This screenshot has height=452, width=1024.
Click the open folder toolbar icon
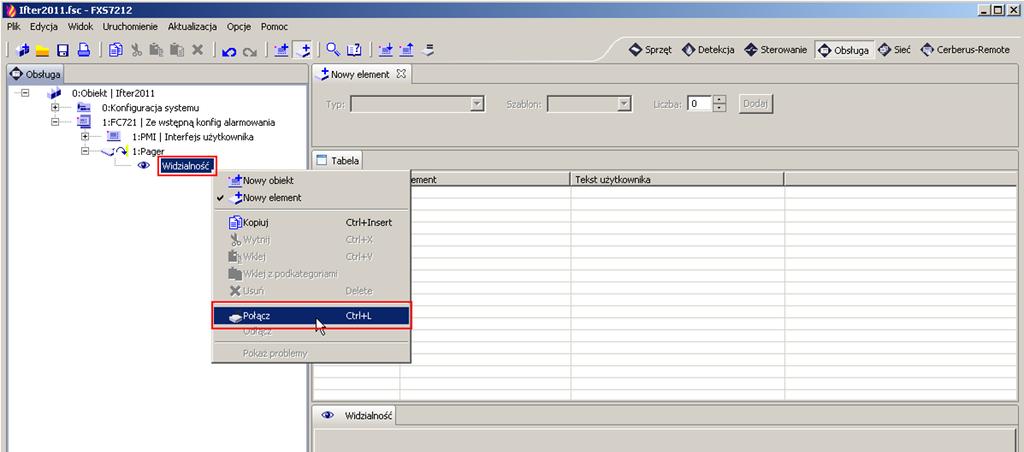click(x=42, y=50)
